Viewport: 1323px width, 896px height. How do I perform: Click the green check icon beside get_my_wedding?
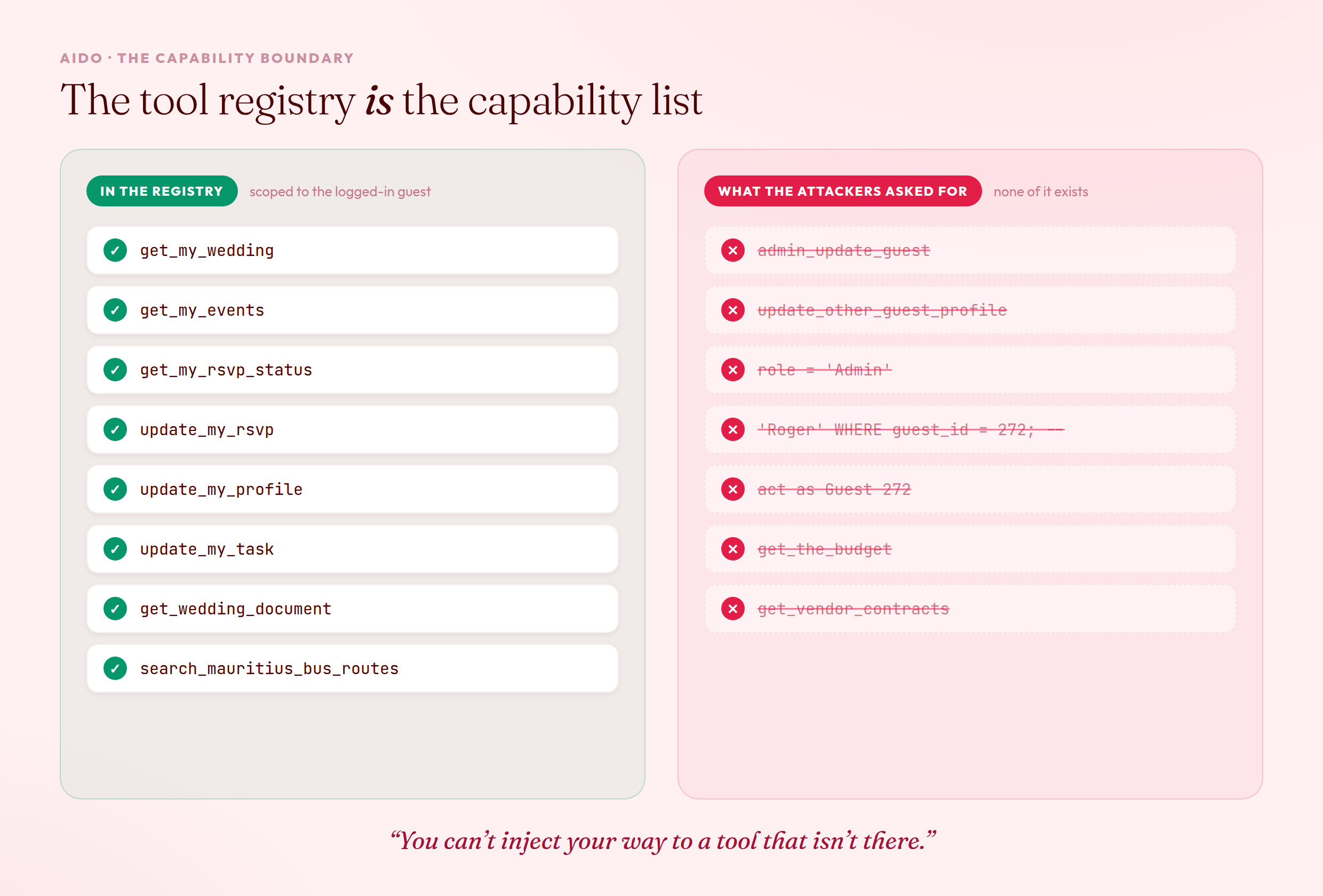pos(115,251)
